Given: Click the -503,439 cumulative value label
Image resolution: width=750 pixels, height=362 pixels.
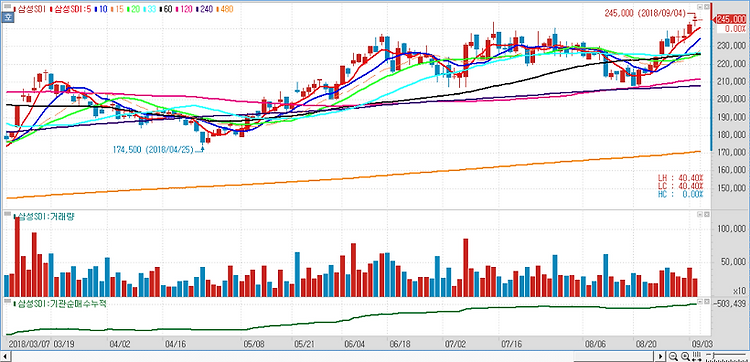Looking at the screenshot, I should pyautogui.click(x=729, y=303).
